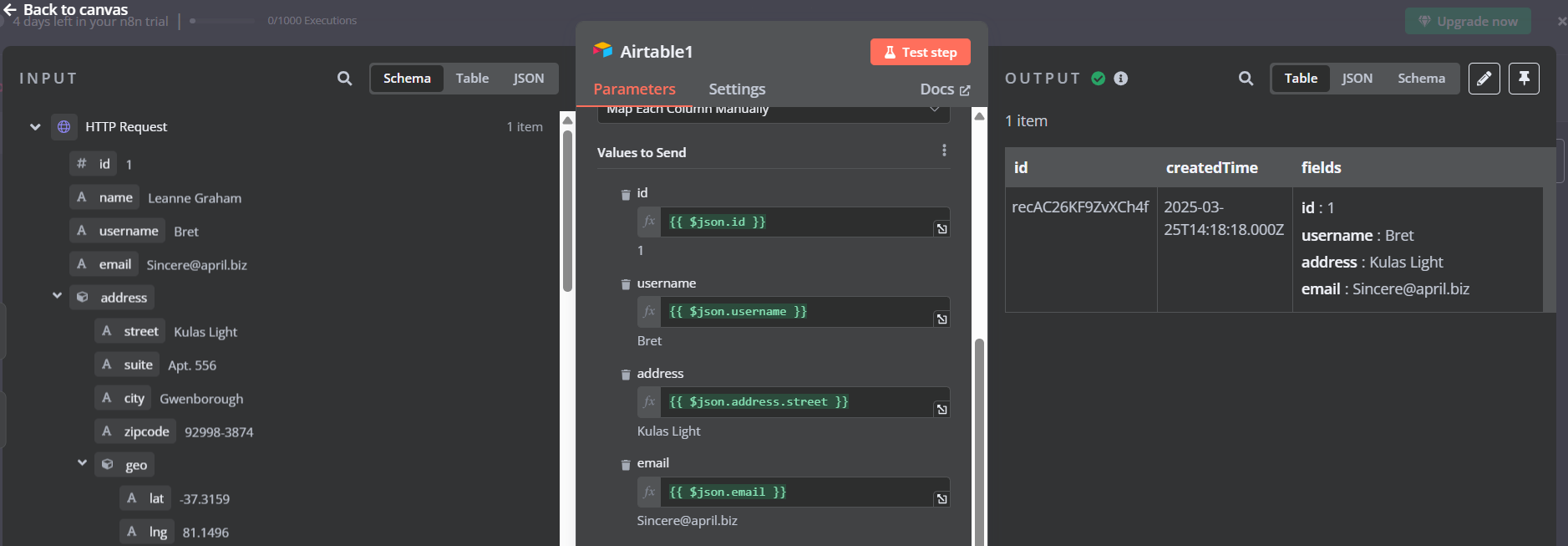Delete the username field using trash icon
Viewport: 1568px width, 546px height.
626,284
